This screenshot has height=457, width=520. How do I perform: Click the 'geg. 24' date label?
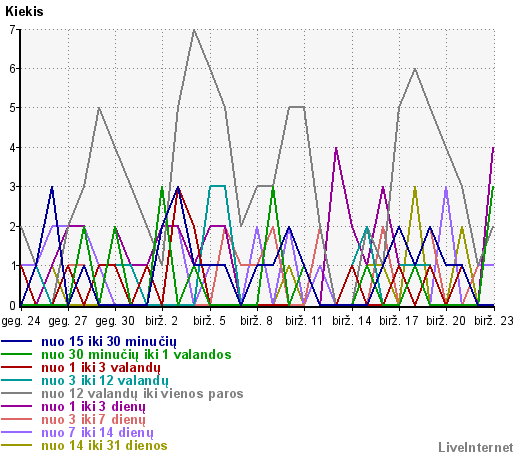pos(21,321)
